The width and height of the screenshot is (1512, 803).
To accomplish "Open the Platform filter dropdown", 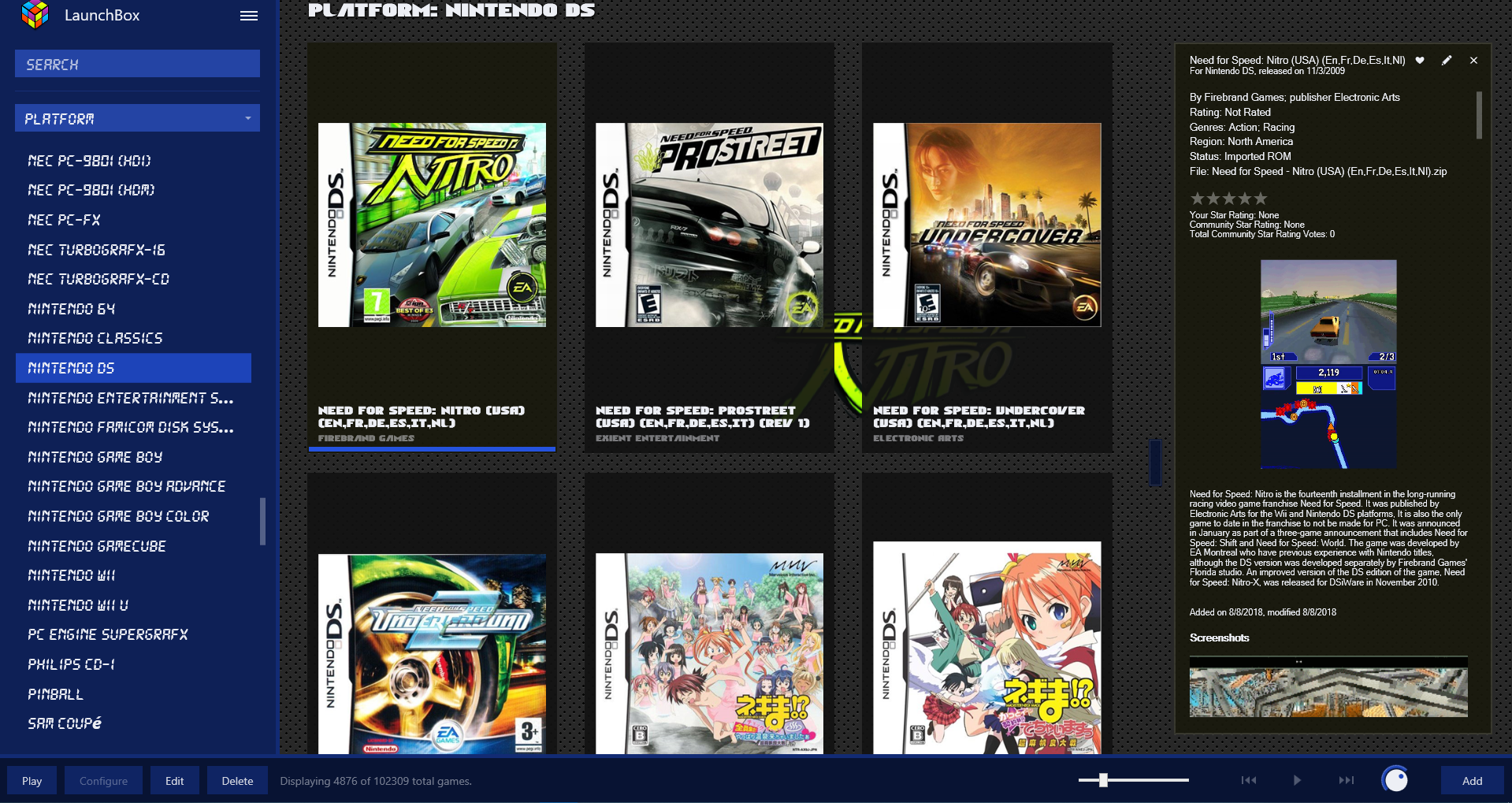I will click(137, 118).
